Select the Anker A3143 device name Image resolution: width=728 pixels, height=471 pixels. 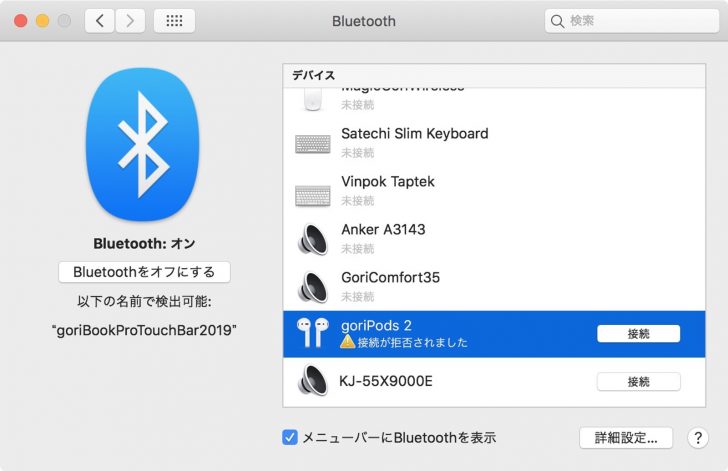[383, 229]
